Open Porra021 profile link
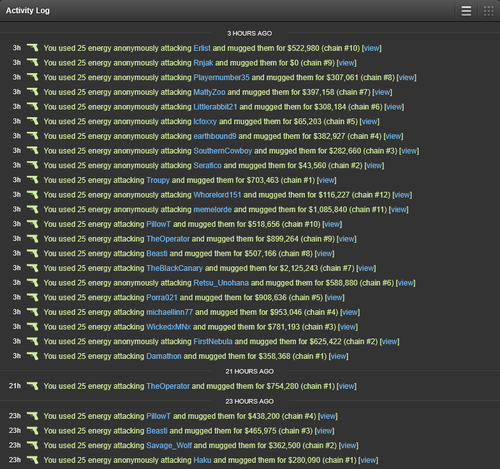This screenshot has height=469, width=500. click(162, 298)
